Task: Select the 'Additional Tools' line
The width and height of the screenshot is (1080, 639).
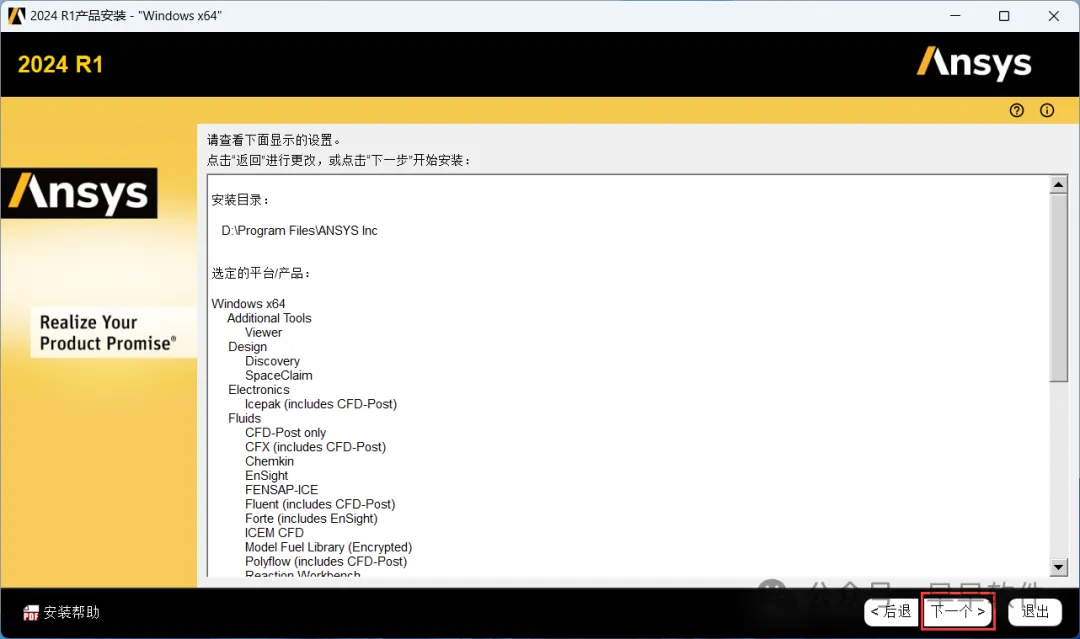Action: coord(269,318)
